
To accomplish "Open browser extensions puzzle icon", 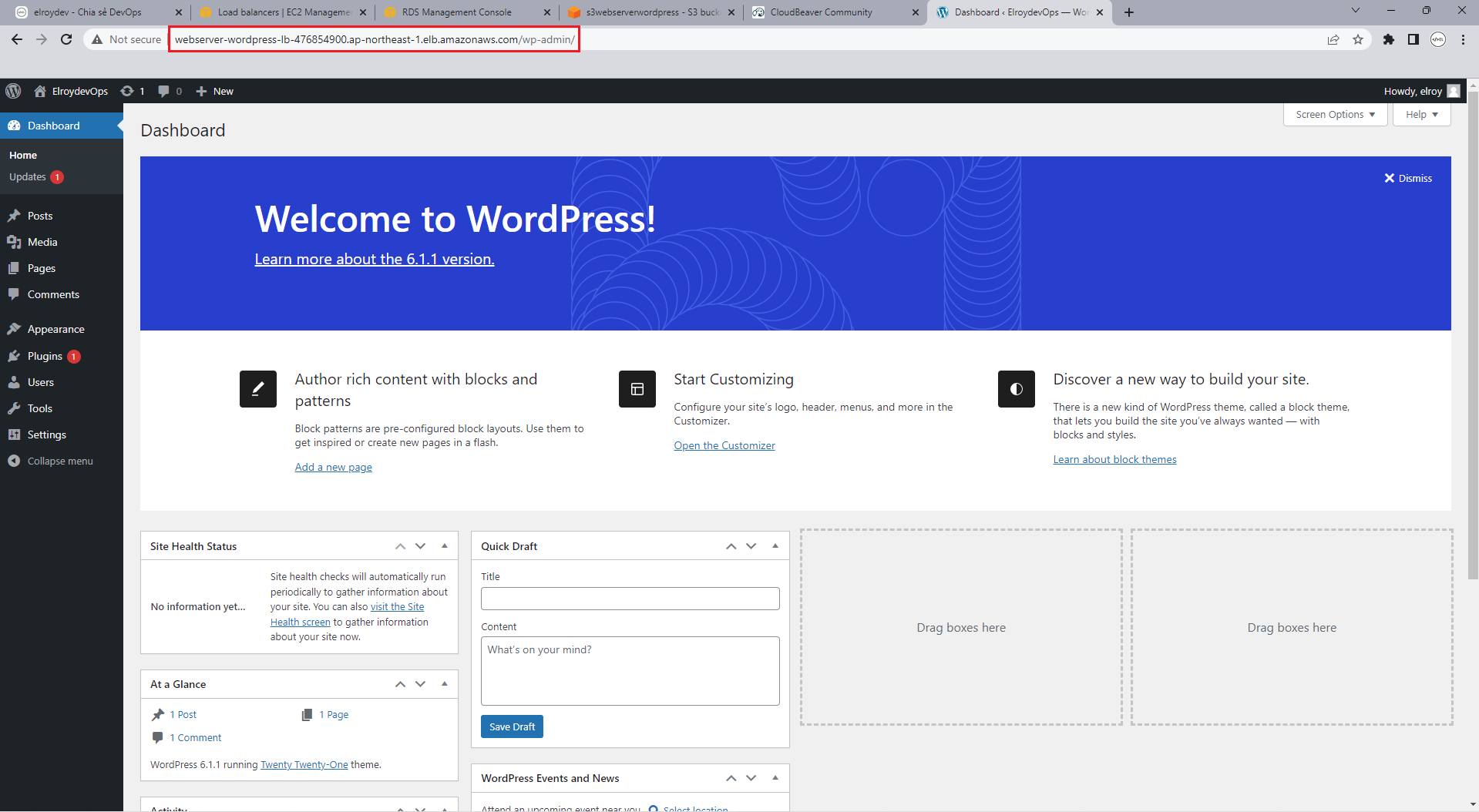I will (x=1389, y=39).
